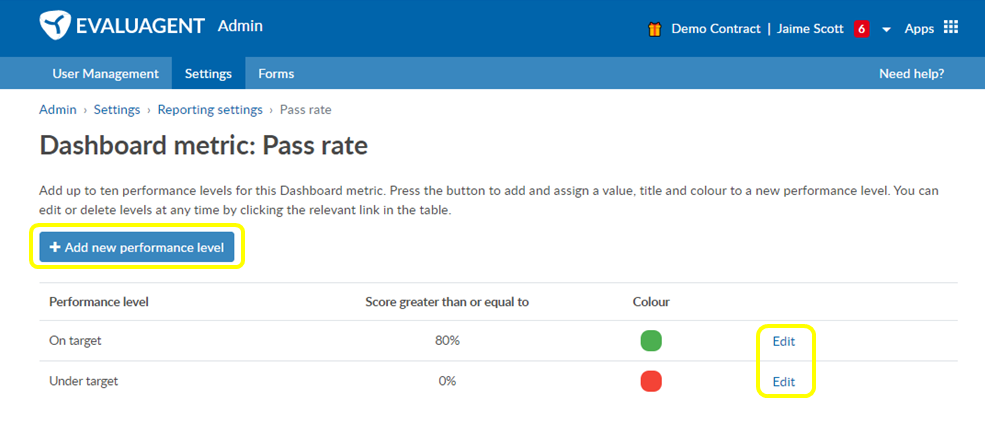Click the orange gift box icon
Viewport: 985px width, 433px height.
tap(655, 29)
